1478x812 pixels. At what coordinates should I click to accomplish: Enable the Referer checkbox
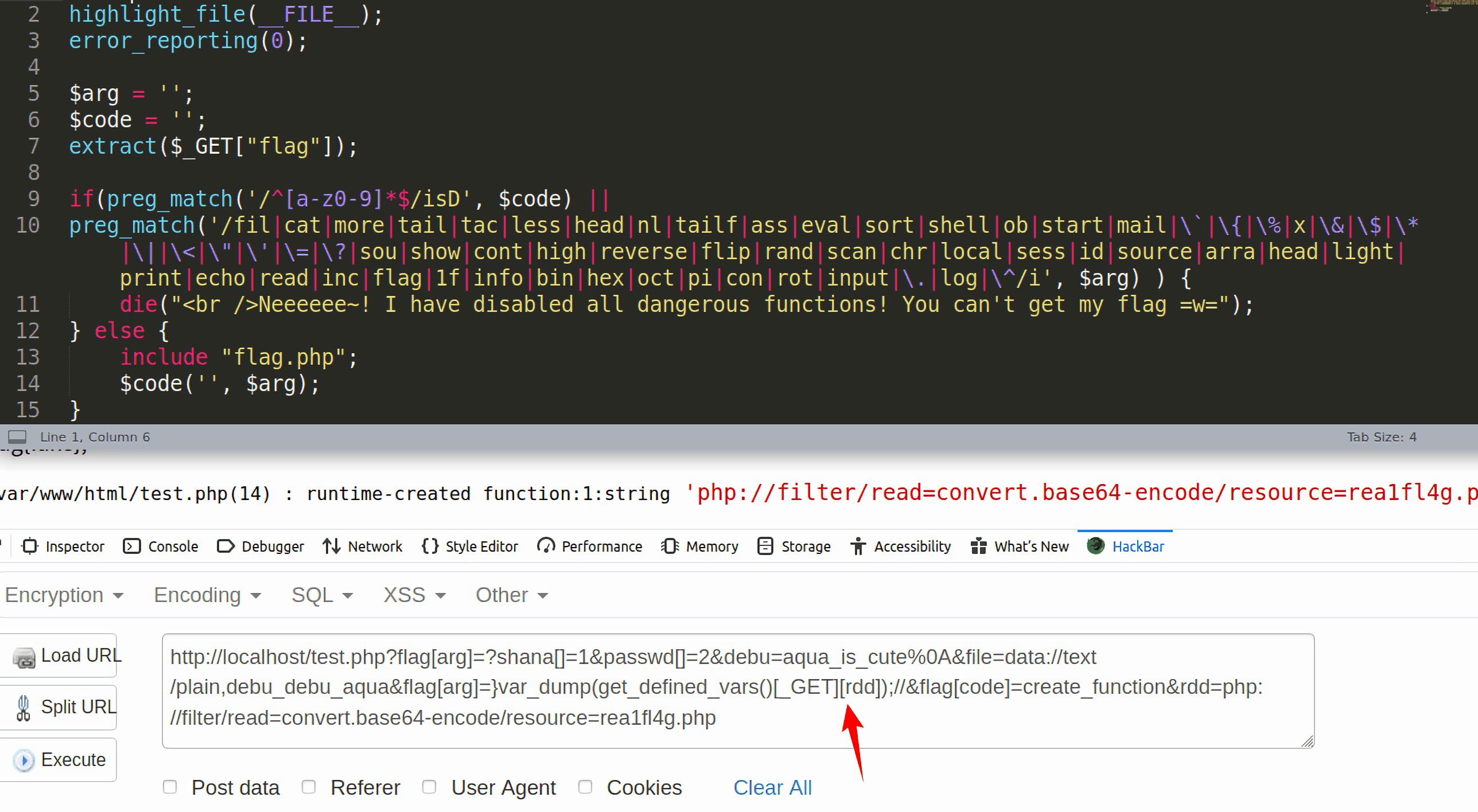pos(309,787)
